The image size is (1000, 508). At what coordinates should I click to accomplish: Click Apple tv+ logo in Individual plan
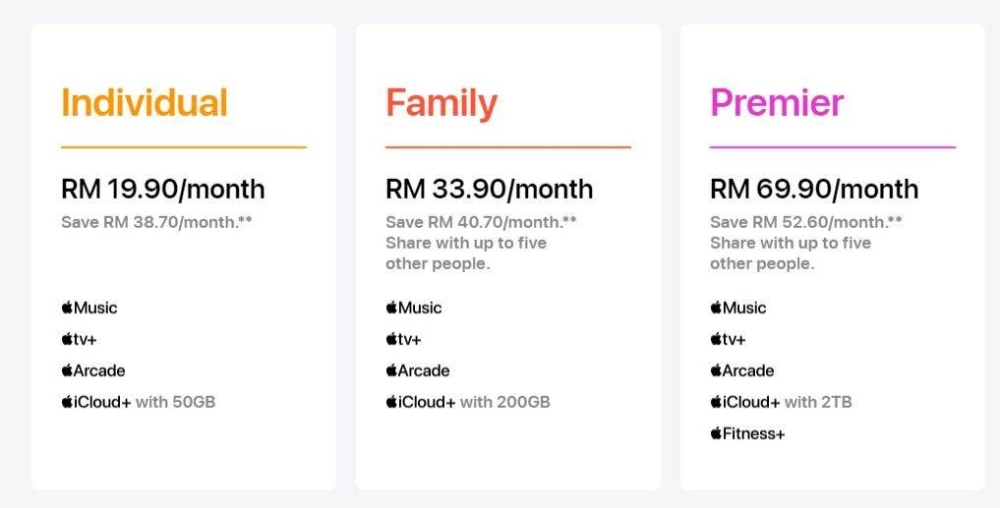coord(79,339)
